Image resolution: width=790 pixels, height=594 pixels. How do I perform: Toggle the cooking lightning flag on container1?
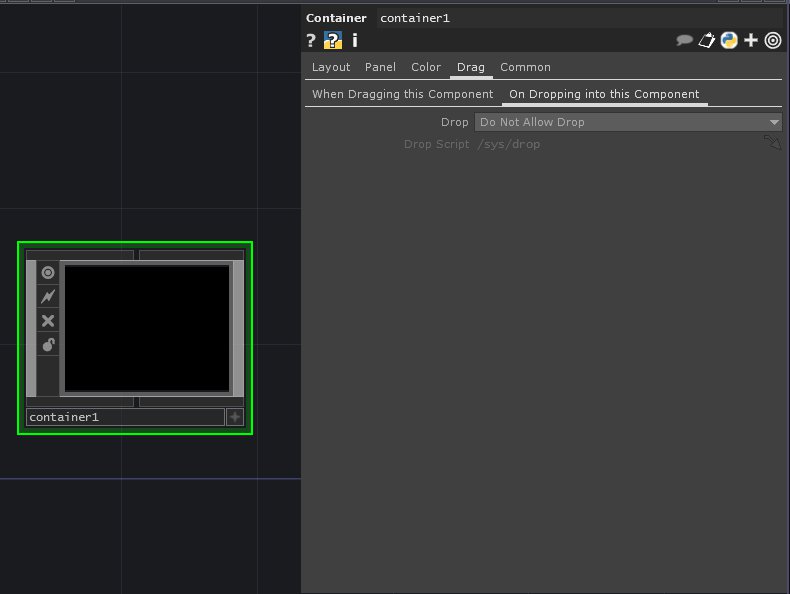tap(48, 296)
